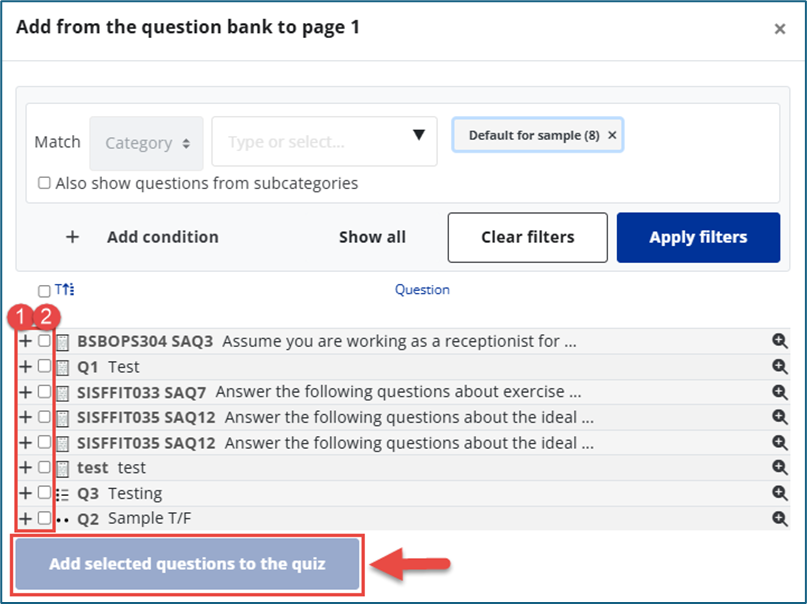Preview the BSBOPS304 SAQ3 question magnifier icon
This screenshot has height=604, width=807.
tap(780, 341)
